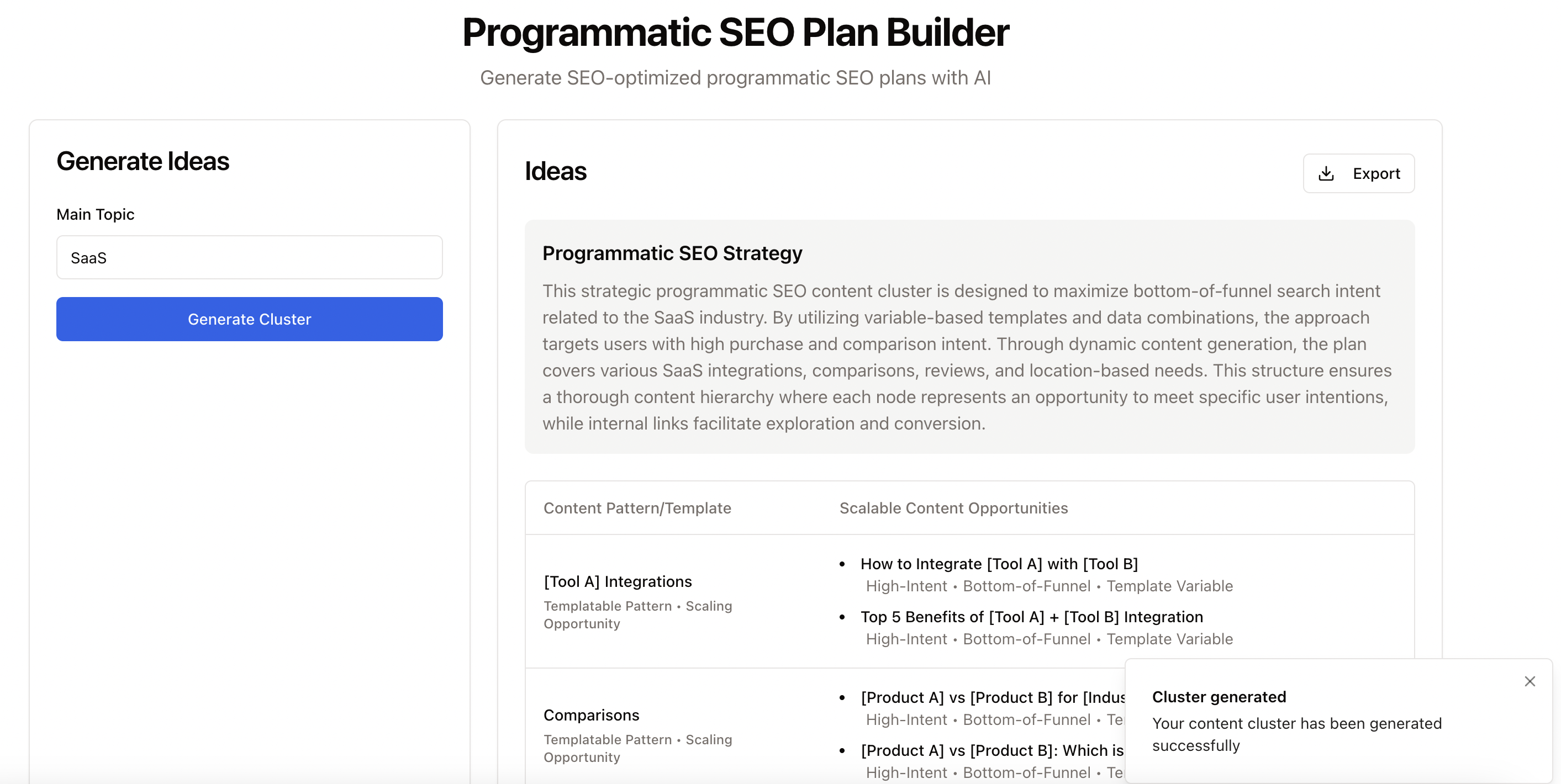Click the Programmatic SEO Plan Builder title

click(x=735, y=32)
